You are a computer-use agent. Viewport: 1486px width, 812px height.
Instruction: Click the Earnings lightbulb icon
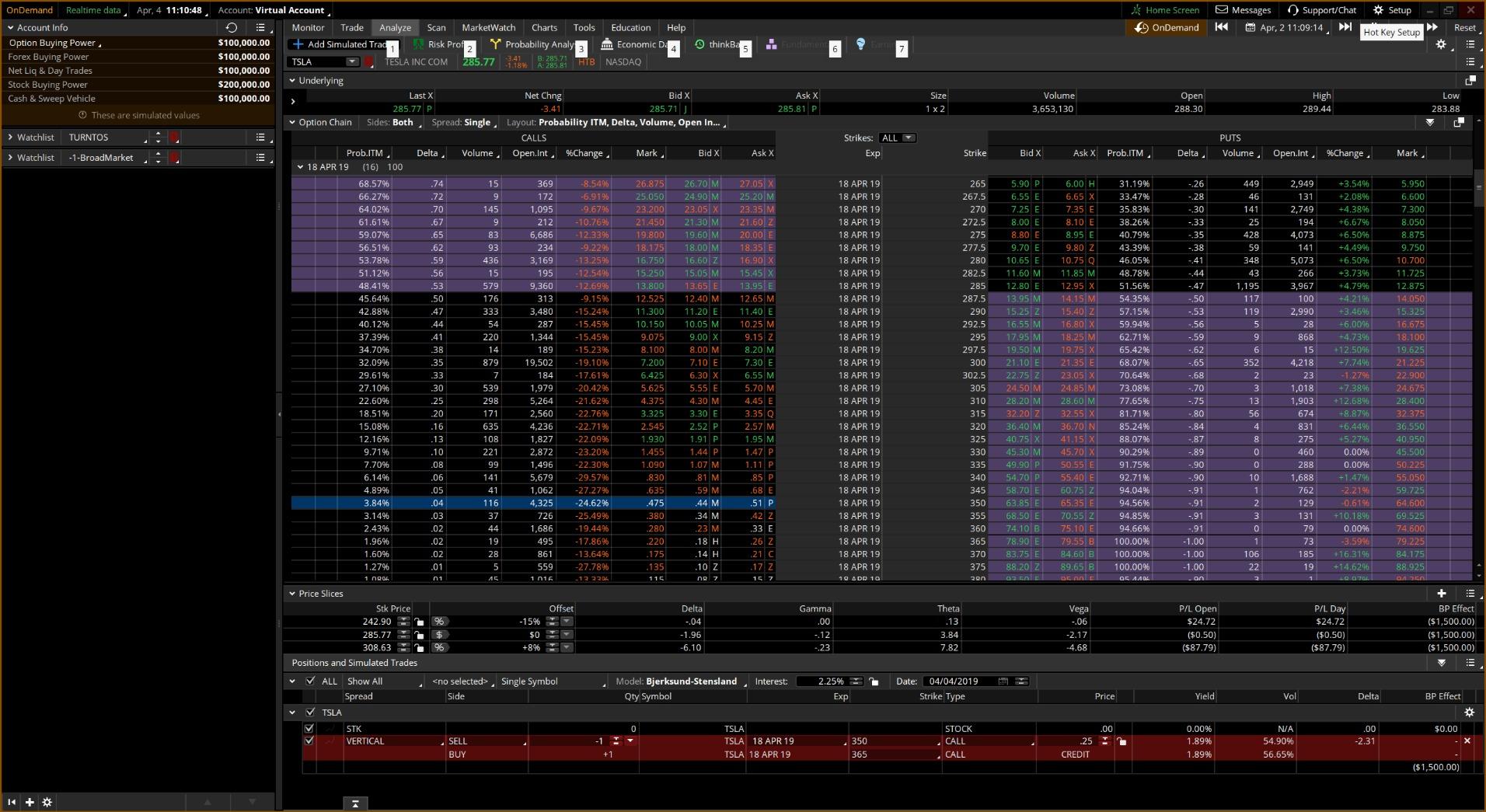point(860,44)
